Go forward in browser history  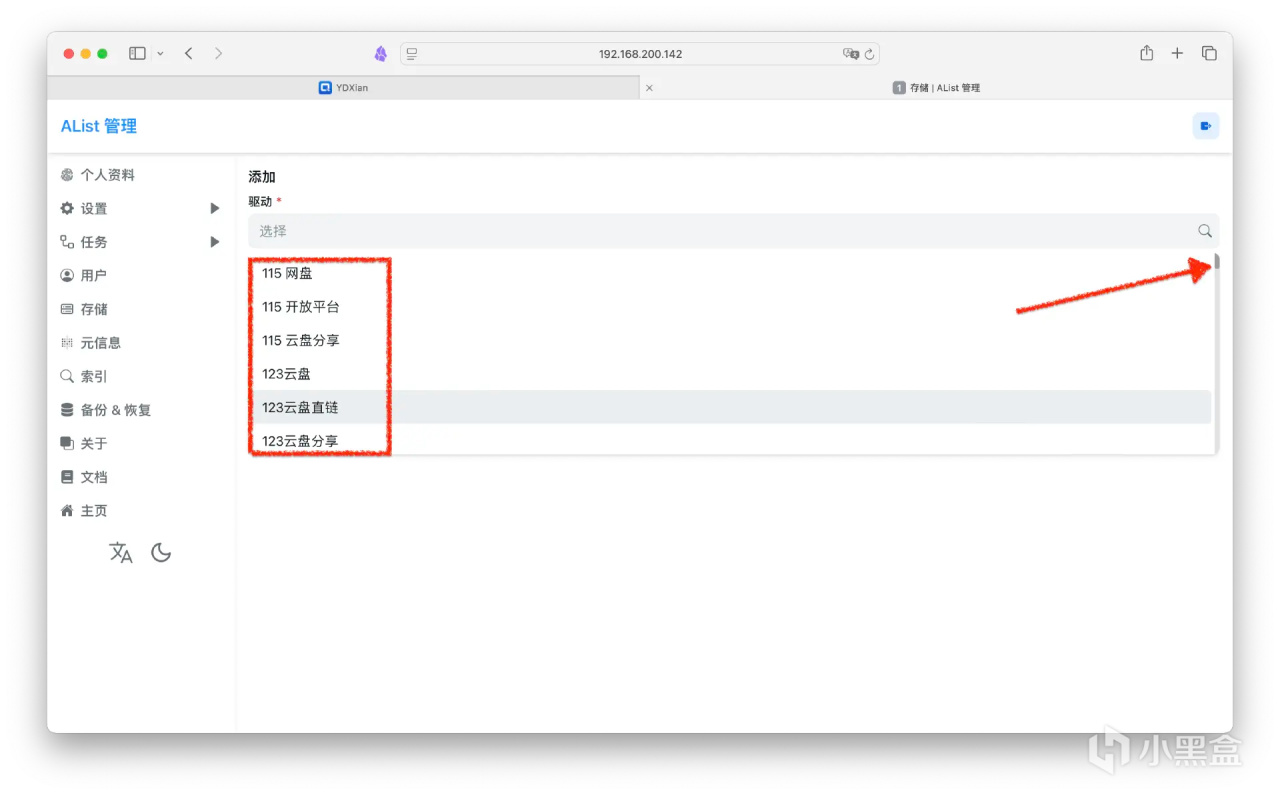[x=218, y=53]
